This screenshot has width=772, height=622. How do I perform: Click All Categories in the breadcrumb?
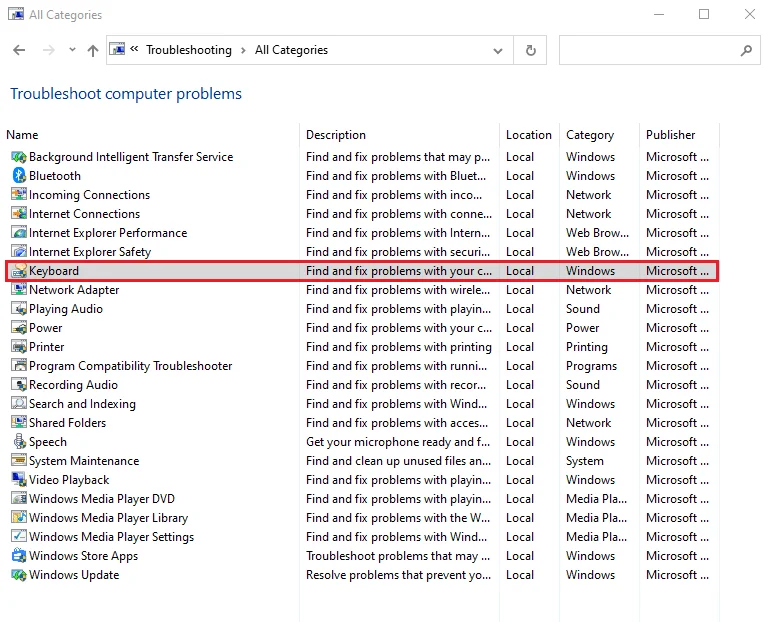(291, 50)
